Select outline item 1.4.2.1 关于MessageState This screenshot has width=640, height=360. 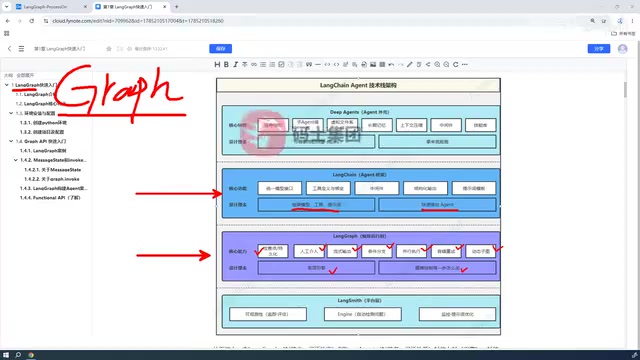53,169
